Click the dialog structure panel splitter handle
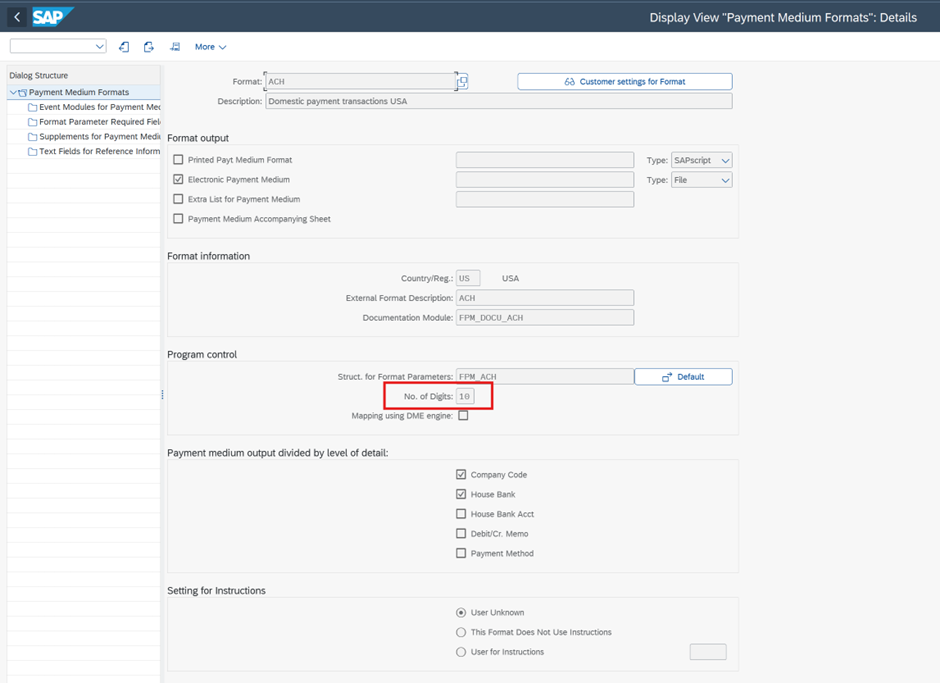The width and height of the screenshot is (940, 683). [x=162, y=395]
